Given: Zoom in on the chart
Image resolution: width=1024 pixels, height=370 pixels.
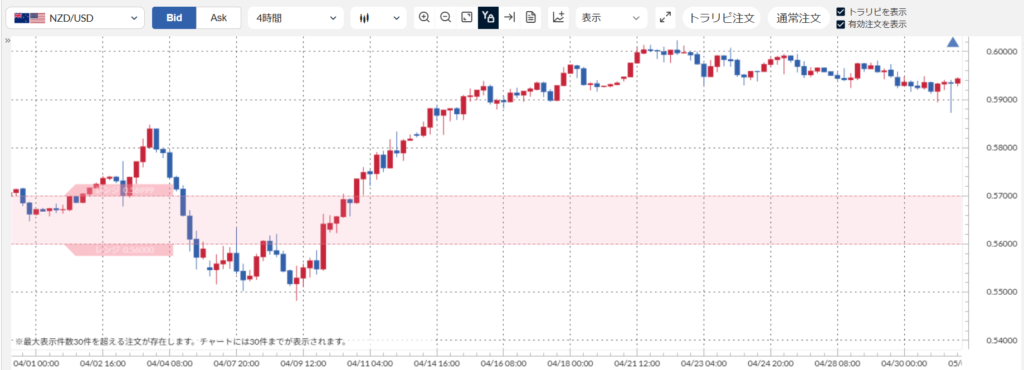Looking at the screenshot, I should click(424, 18).
